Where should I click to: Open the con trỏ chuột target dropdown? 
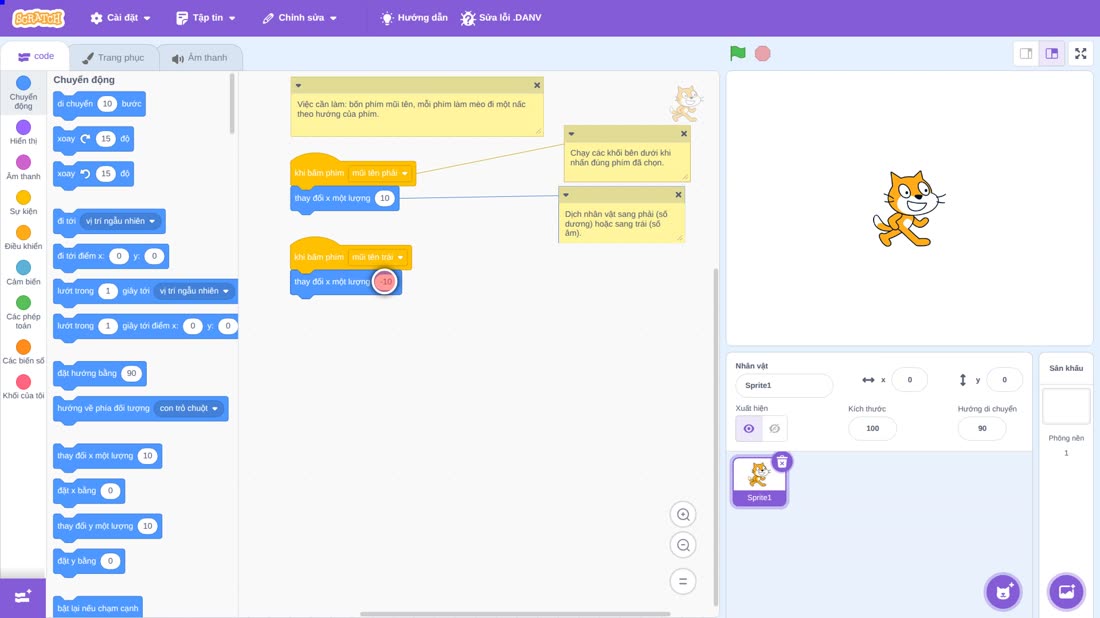pyautogui.click(x=189, y=408)
